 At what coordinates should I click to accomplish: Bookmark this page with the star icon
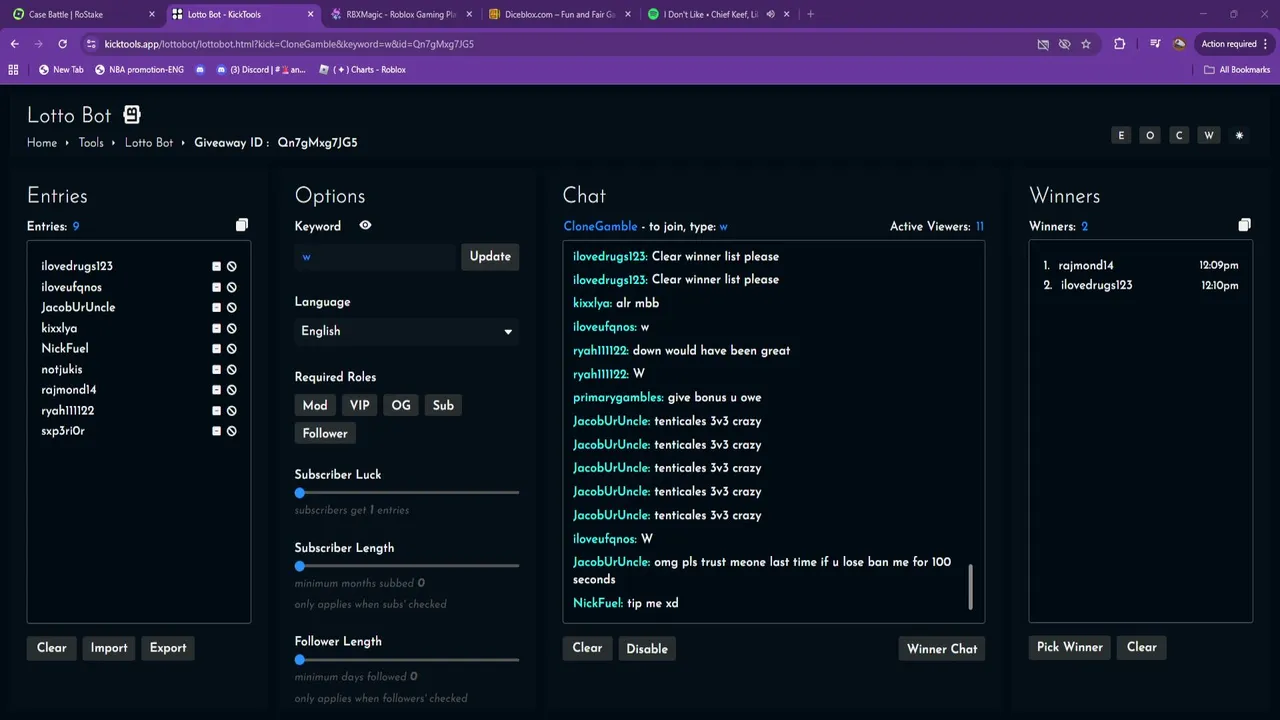tap(1086, 44)
